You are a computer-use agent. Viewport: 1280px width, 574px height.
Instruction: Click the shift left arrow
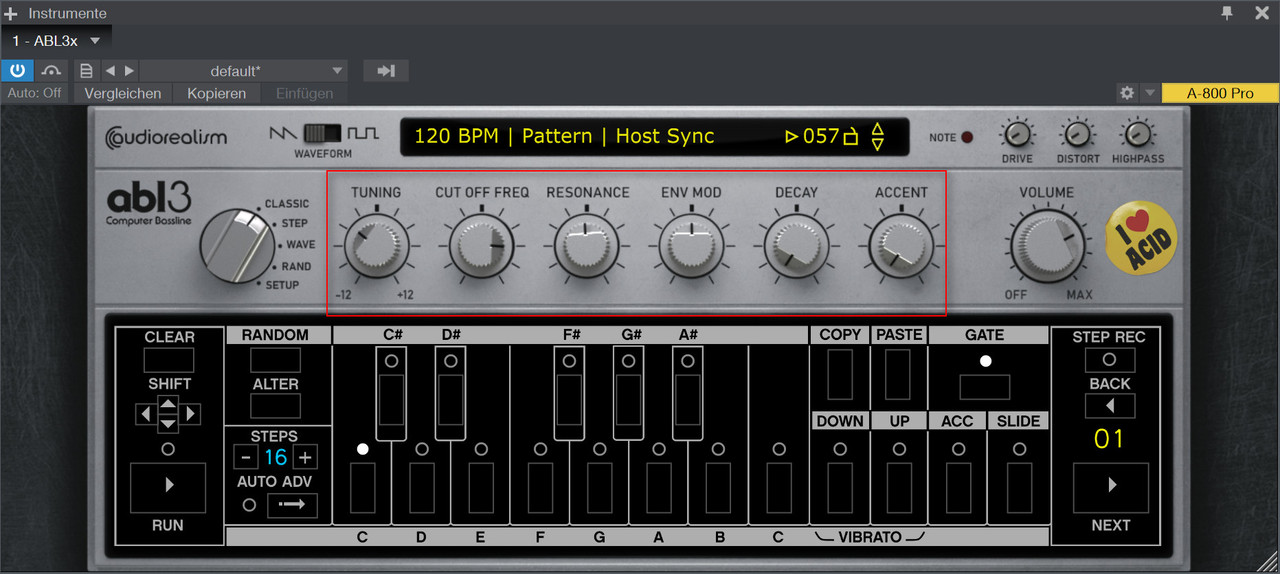point(145,413)
